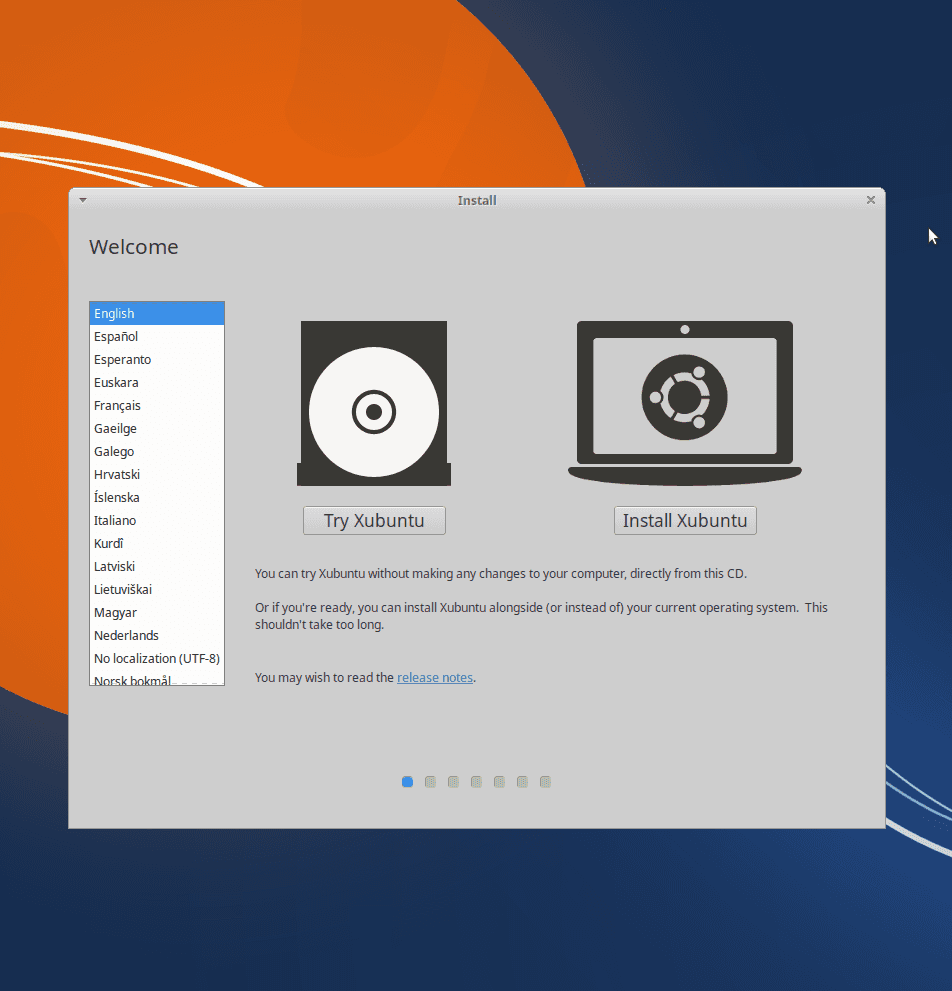Click the first blue progress dot
The height and width of the screenshot is (991, 952).
[x=407, y=782]
